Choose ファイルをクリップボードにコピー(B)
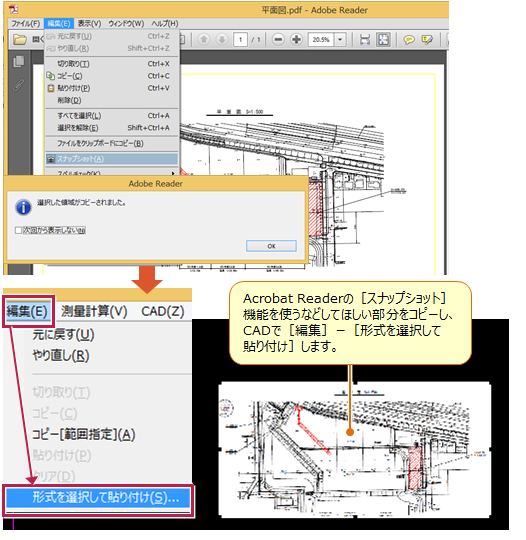Screen dimensions: 526x540 [x=112, y=143]
